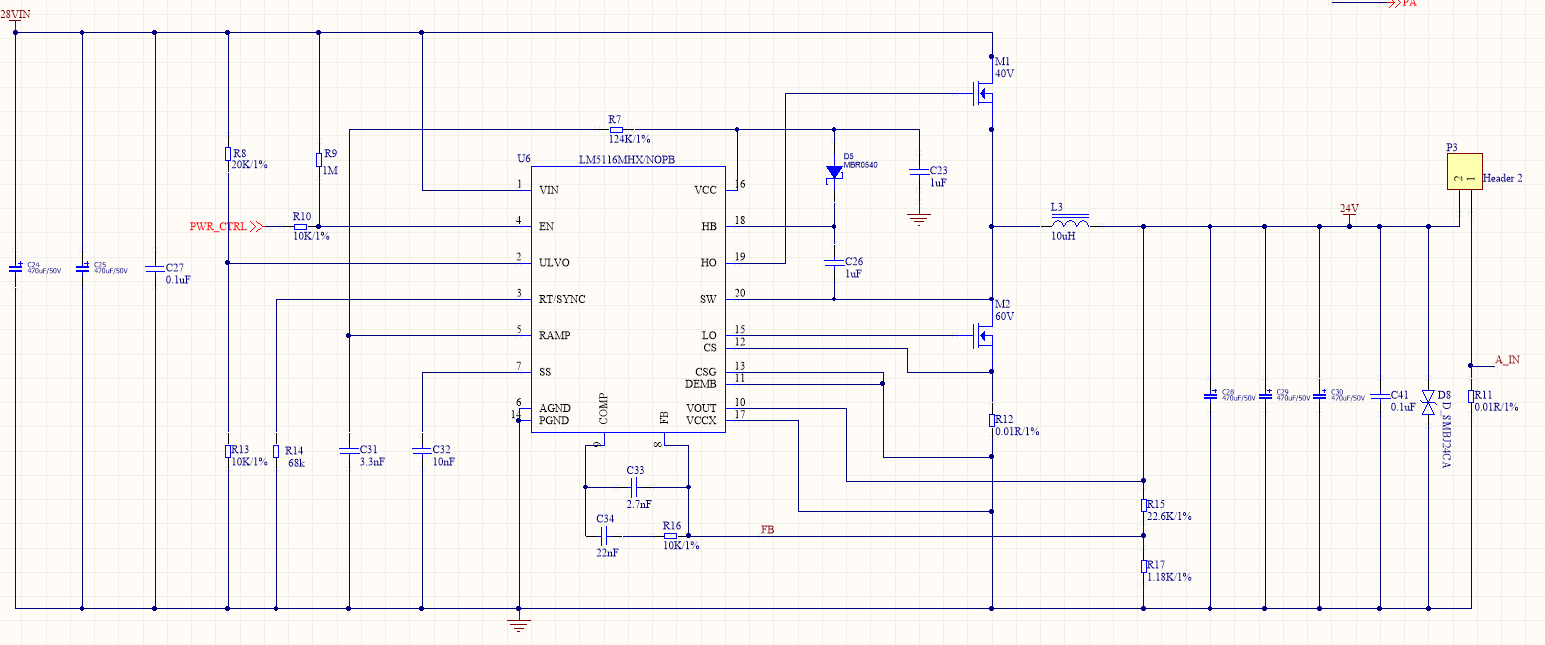Click the red FB net label
Viewport: 1545px width, 645px height.
coord(767,528)
